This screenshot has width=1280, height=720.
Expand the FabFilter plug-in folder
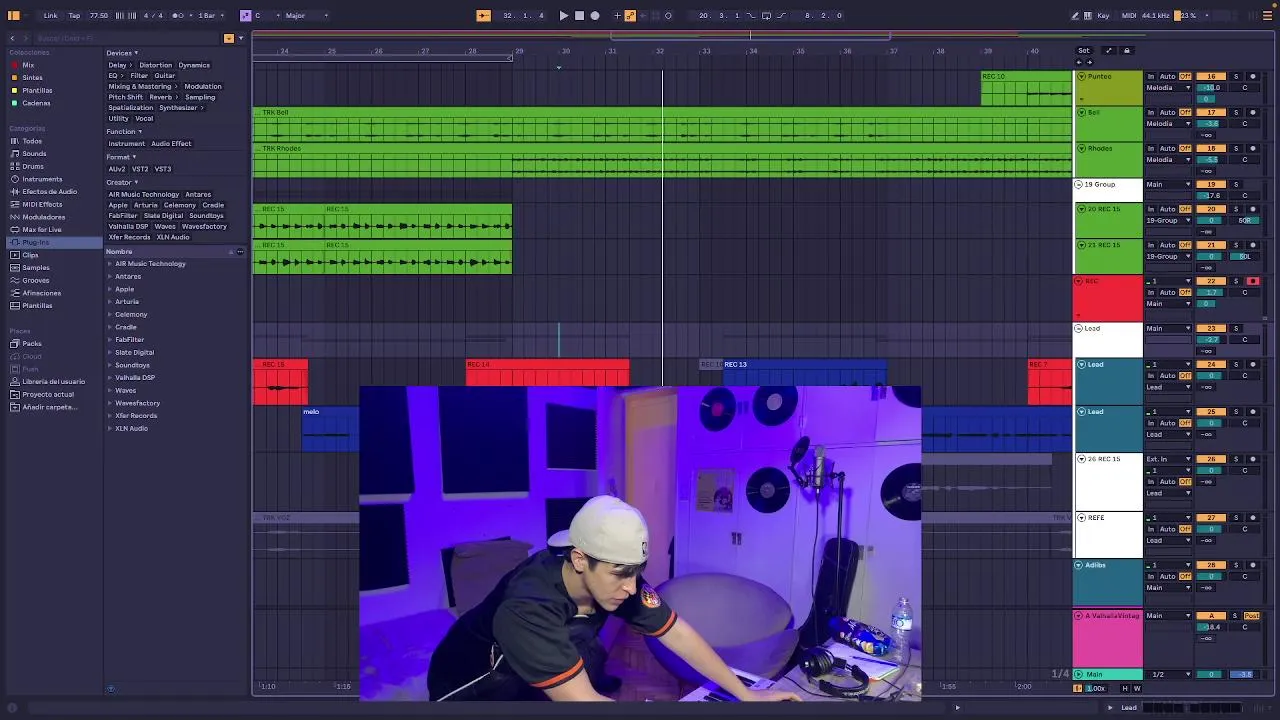pyautogui.click(x=110, y=339)
